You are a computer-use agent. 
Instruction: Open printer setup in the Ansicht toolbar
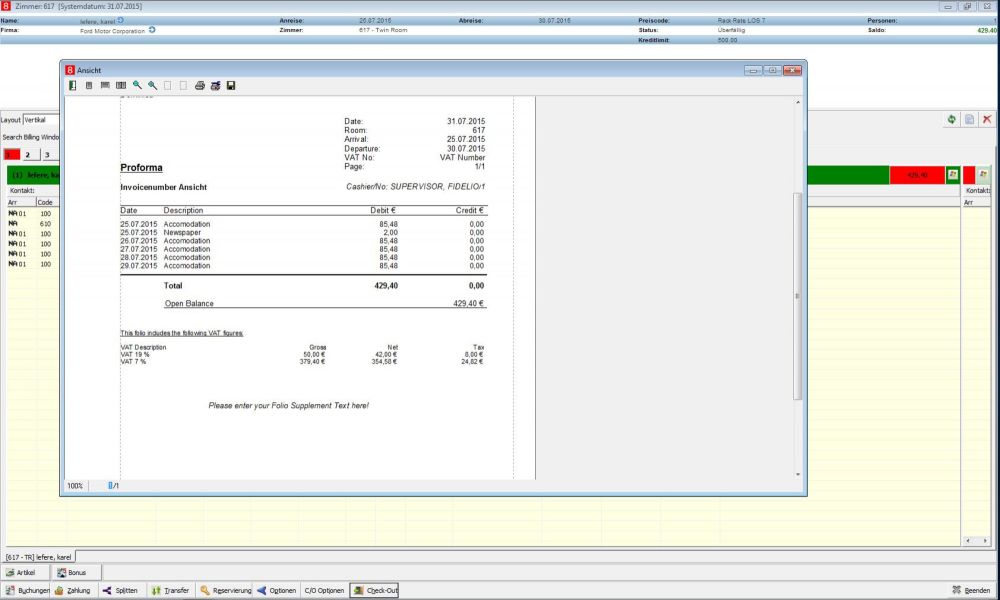click(x=215, y=85)
